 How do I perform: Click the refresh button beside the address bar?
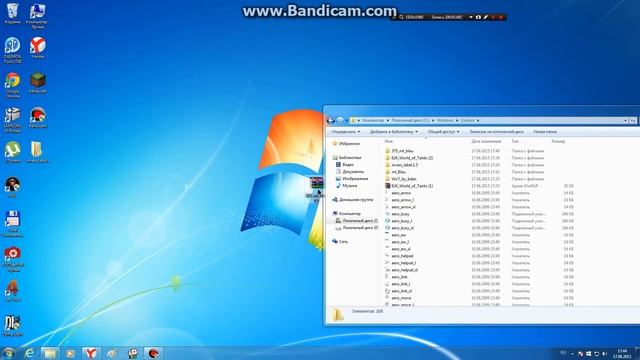pyautogui.click(x=633, y=120)
